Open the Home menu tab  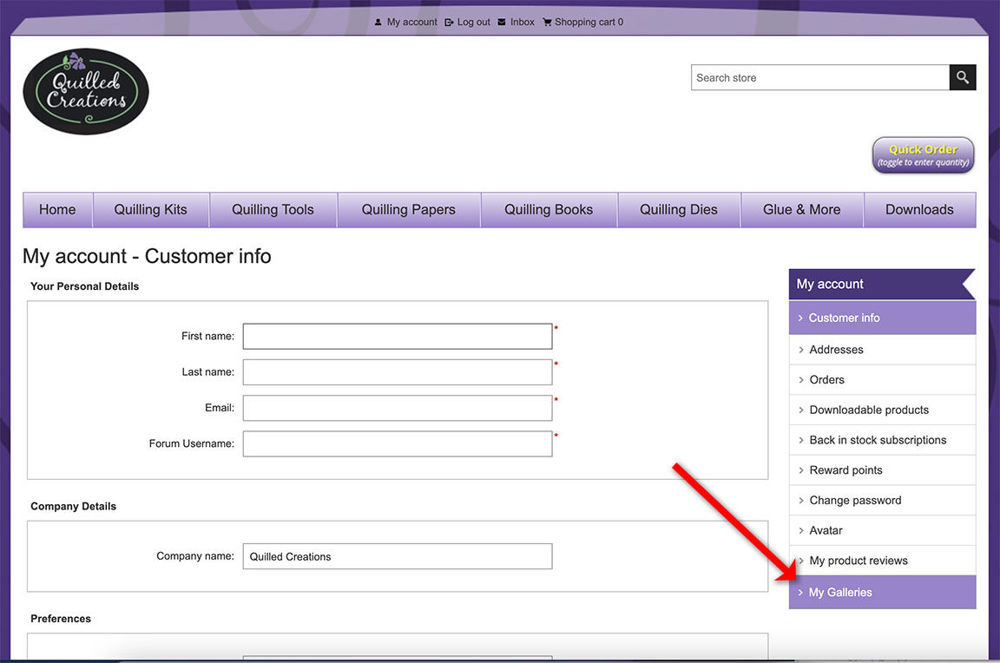point(57,210)
